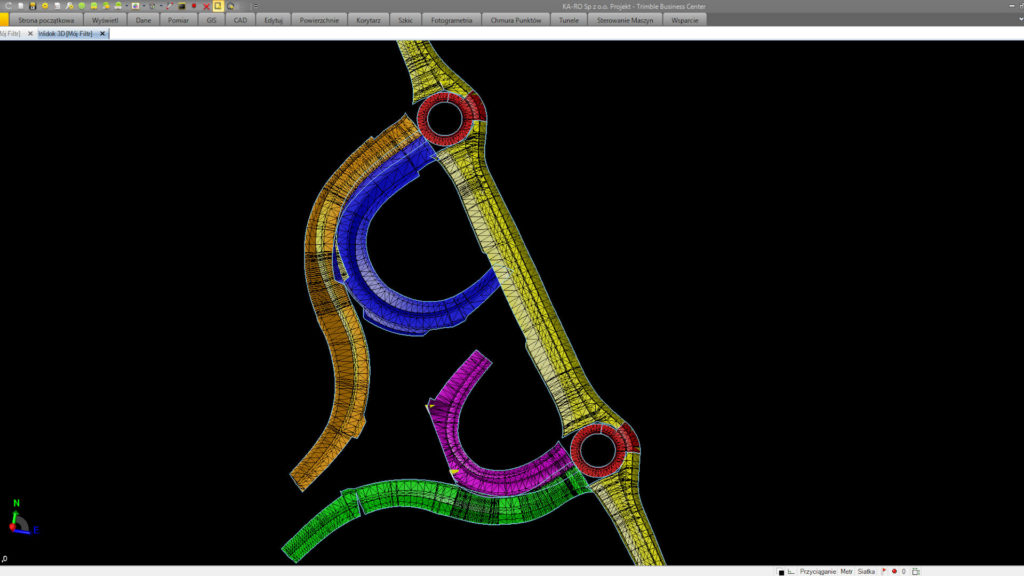Toggle Siatka grid display in status bar
Screen dimensions: 1024x576
(x=866, y=571)
